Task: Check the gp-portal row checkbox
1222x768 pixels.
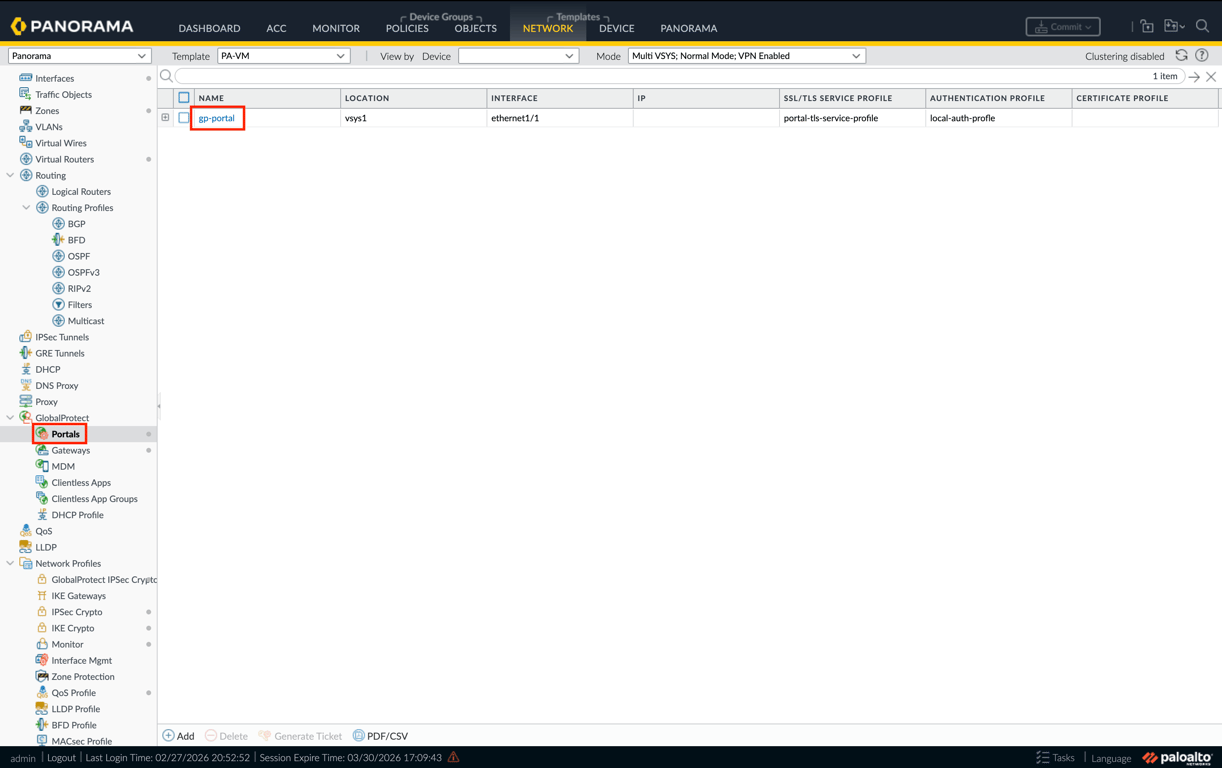Action: 184,118
